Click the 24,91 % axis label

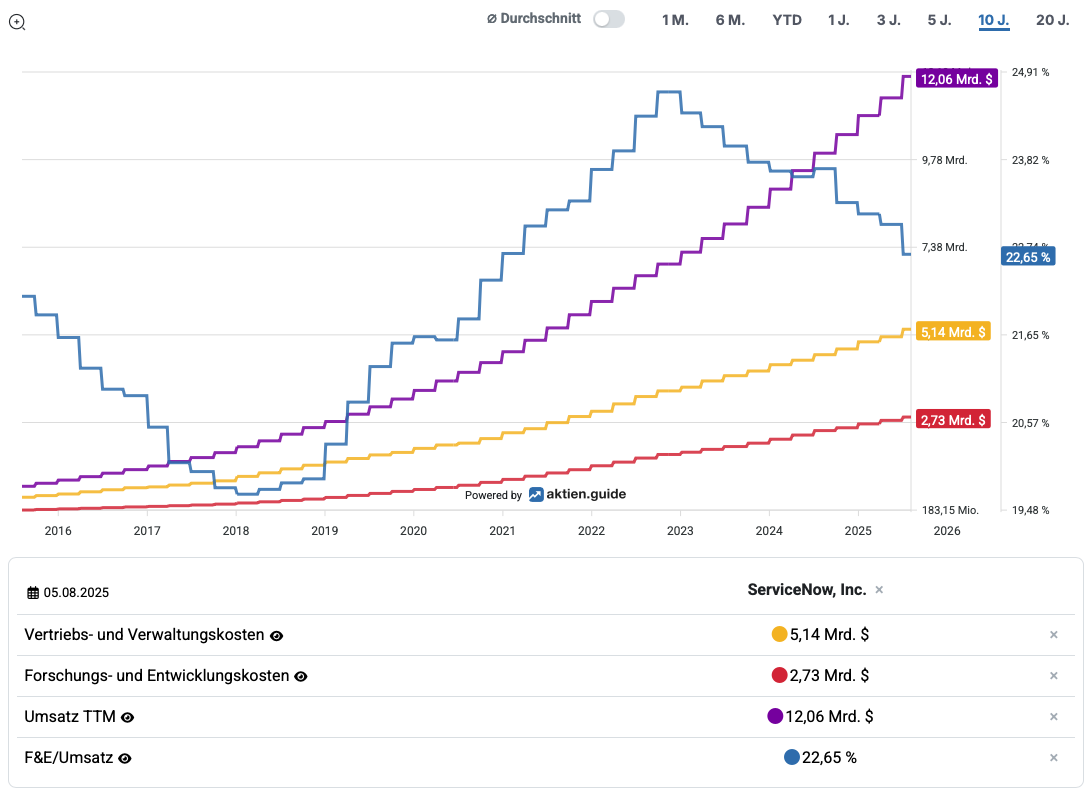(x=1031, y=72)
